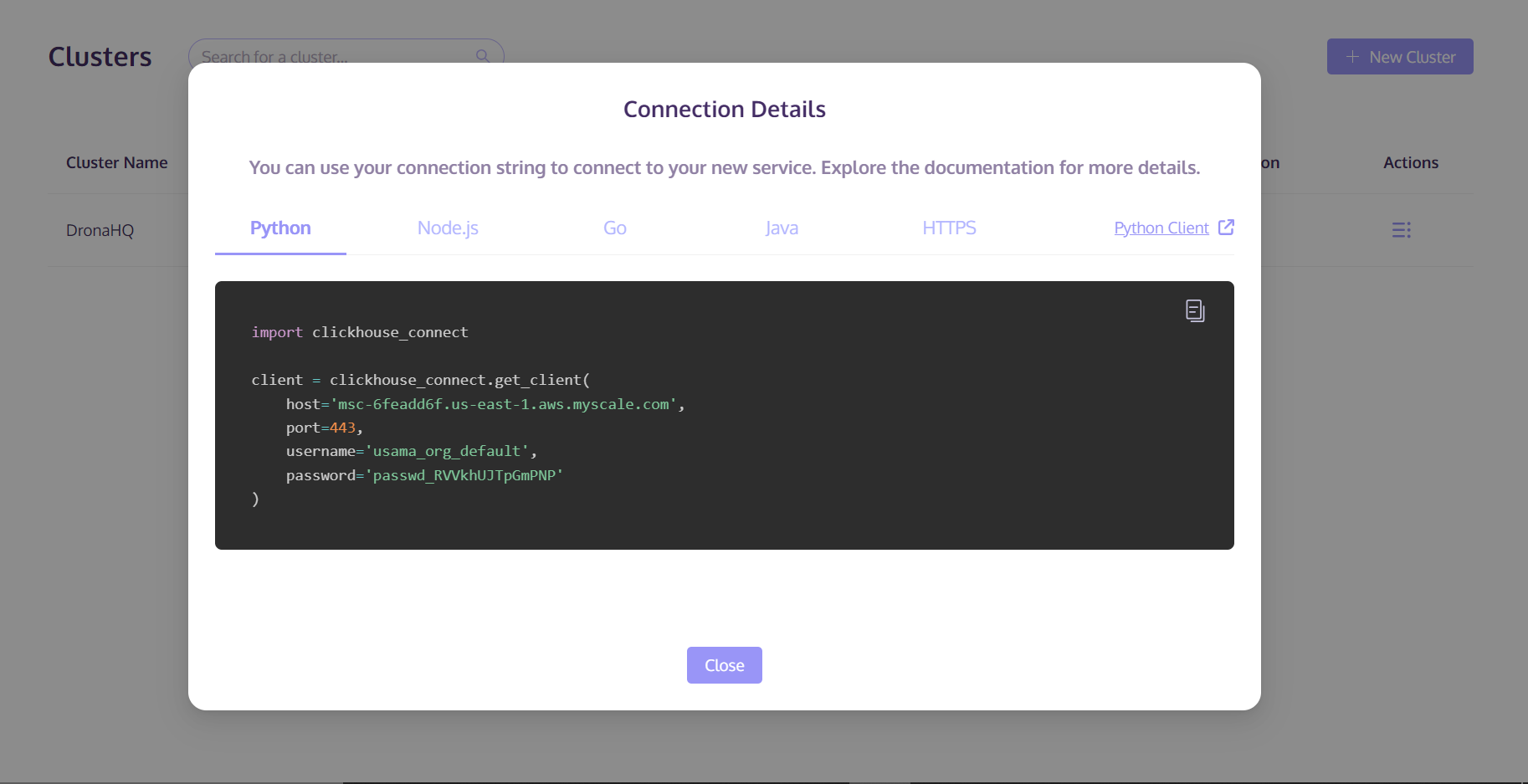Click the plus icon in New Cluster
The height and width of the screenshot is (784, 1528).
coord(1352,57)
